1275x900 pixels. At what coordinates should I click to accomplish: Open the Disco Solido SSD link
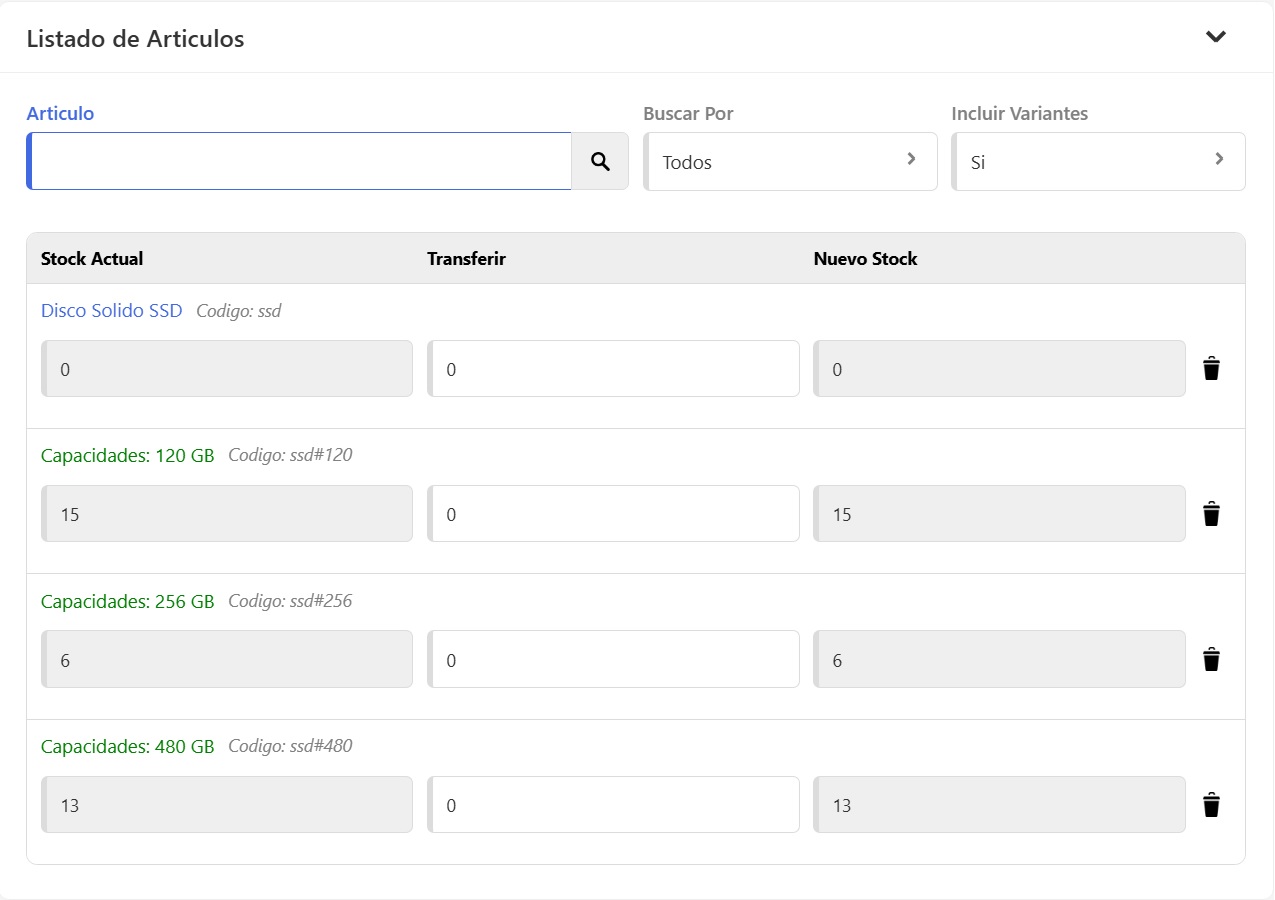click(112, 311)
